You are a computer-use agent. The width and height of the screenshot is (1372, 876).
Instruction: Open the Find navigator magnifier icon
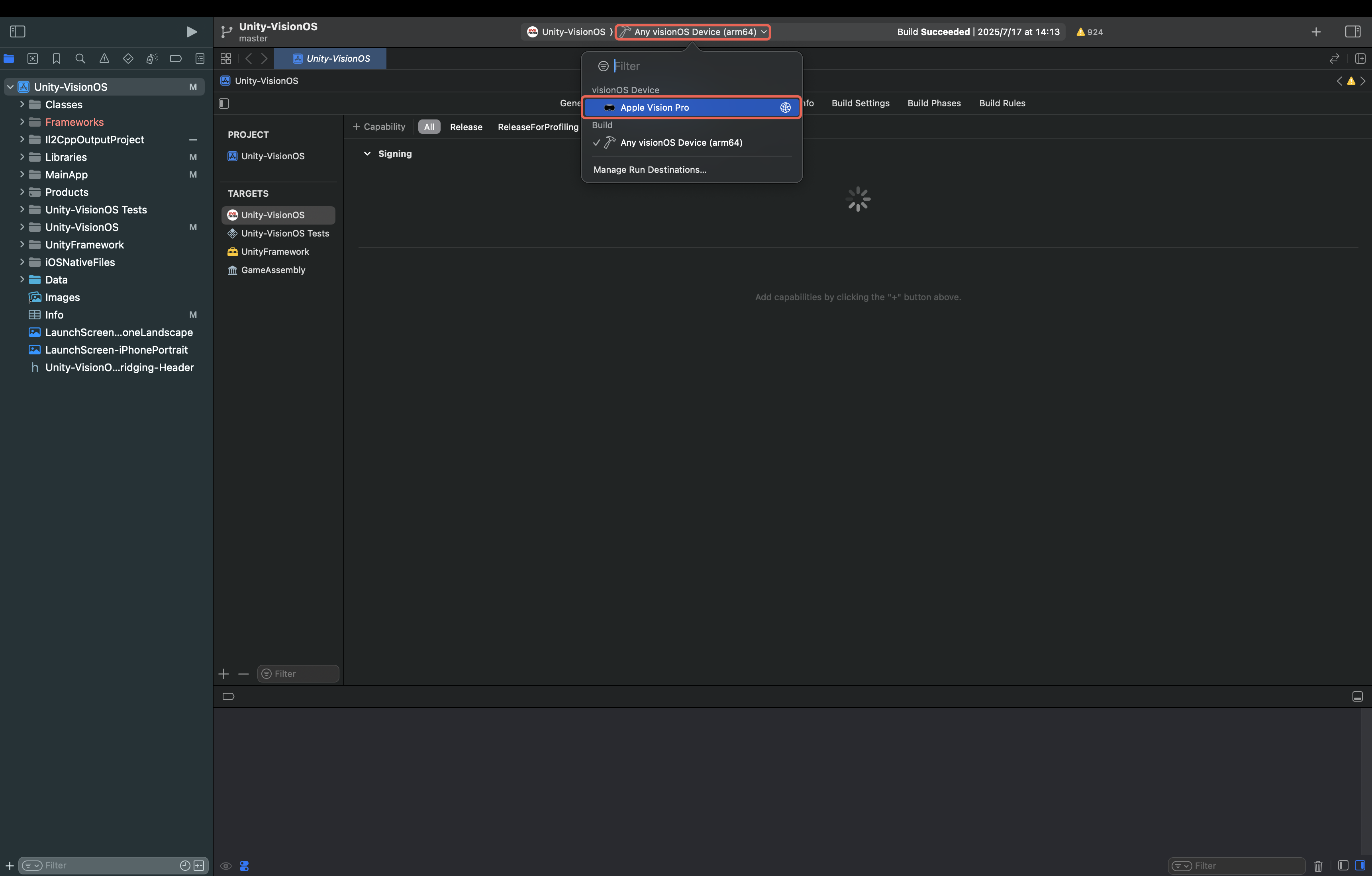pos(80,58)
